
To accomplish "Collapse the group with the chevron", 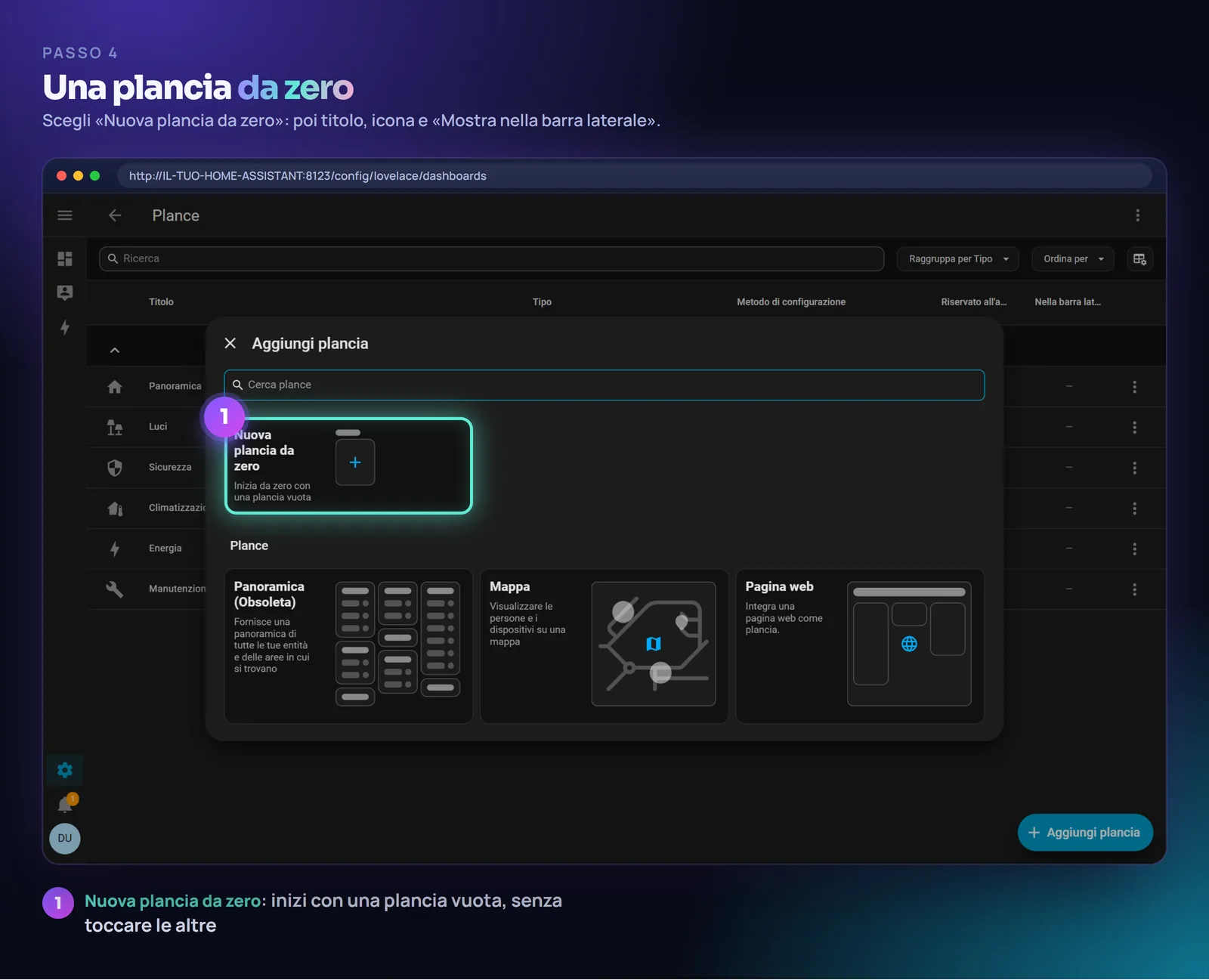I will click(x=115, y=350).
